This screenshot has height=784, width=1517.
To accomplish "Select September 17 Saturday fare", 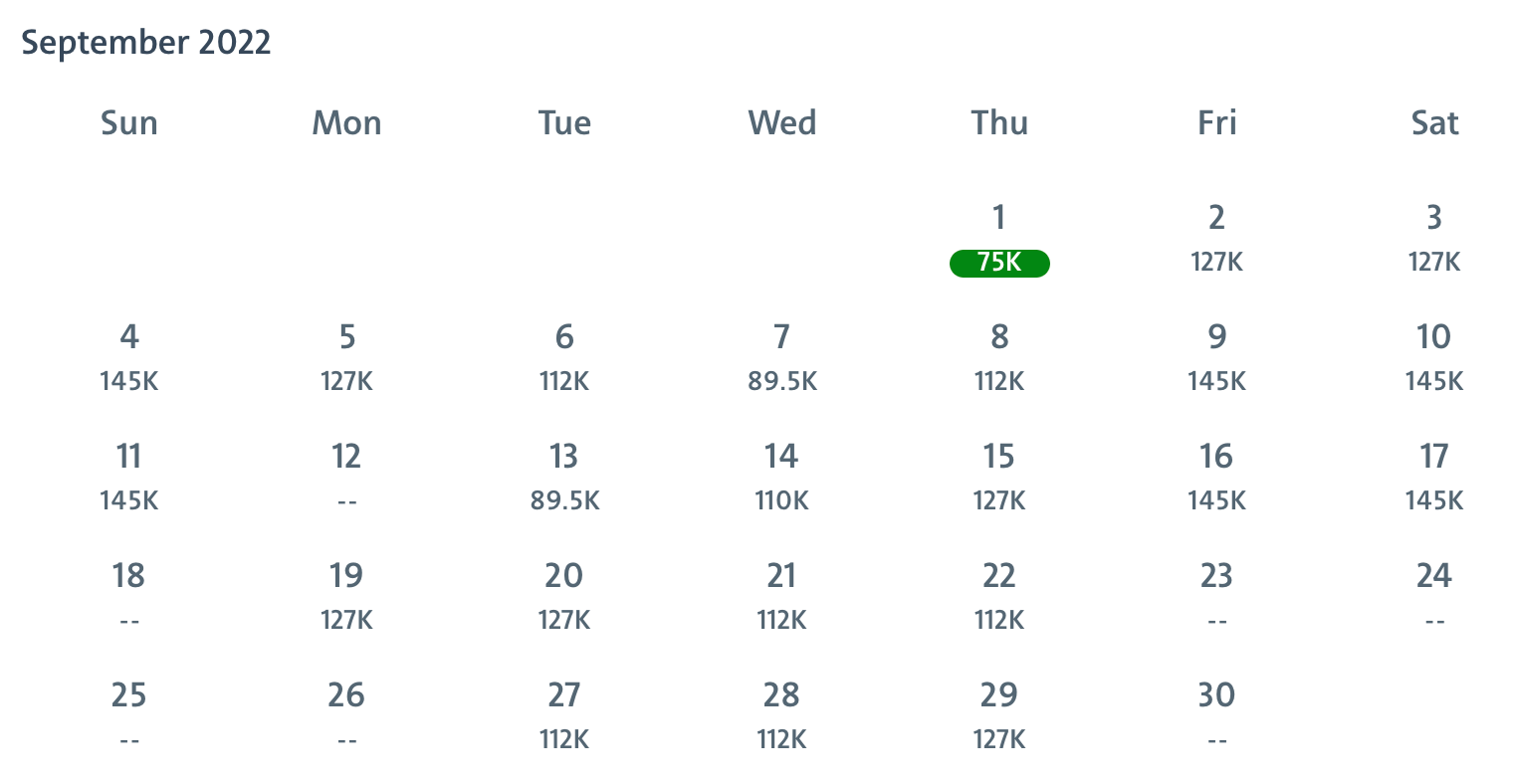I will tap(1433, 477).
